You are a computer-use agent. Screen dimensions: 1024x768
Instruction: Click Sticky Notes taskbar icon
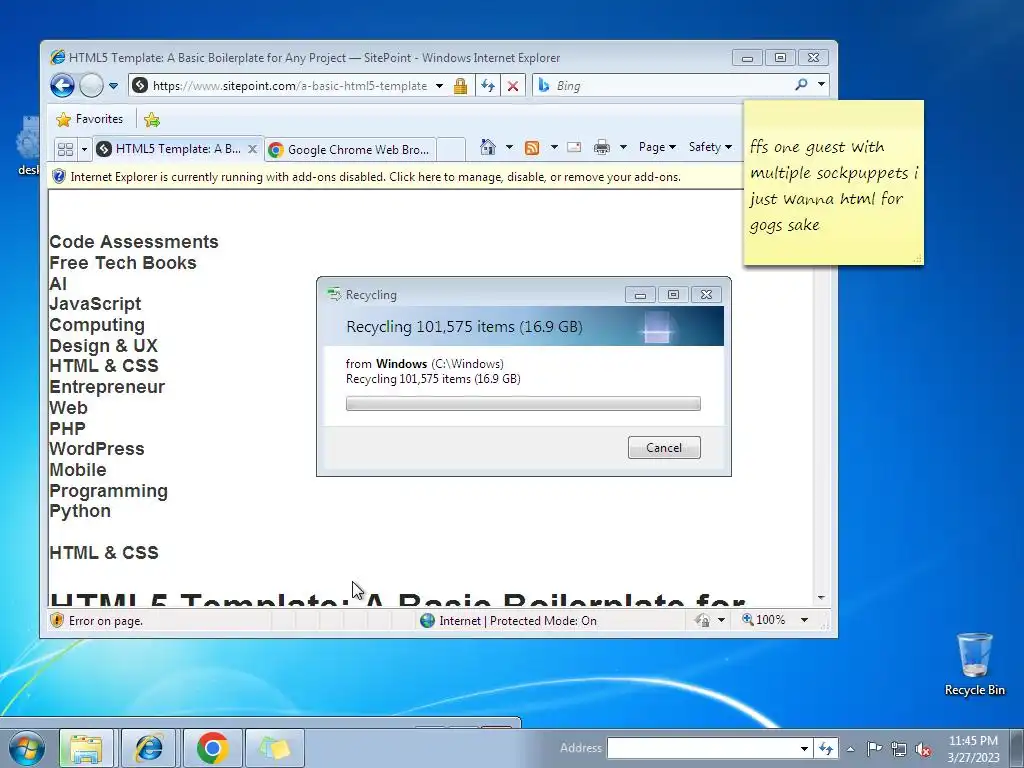(x=275, y=748)
